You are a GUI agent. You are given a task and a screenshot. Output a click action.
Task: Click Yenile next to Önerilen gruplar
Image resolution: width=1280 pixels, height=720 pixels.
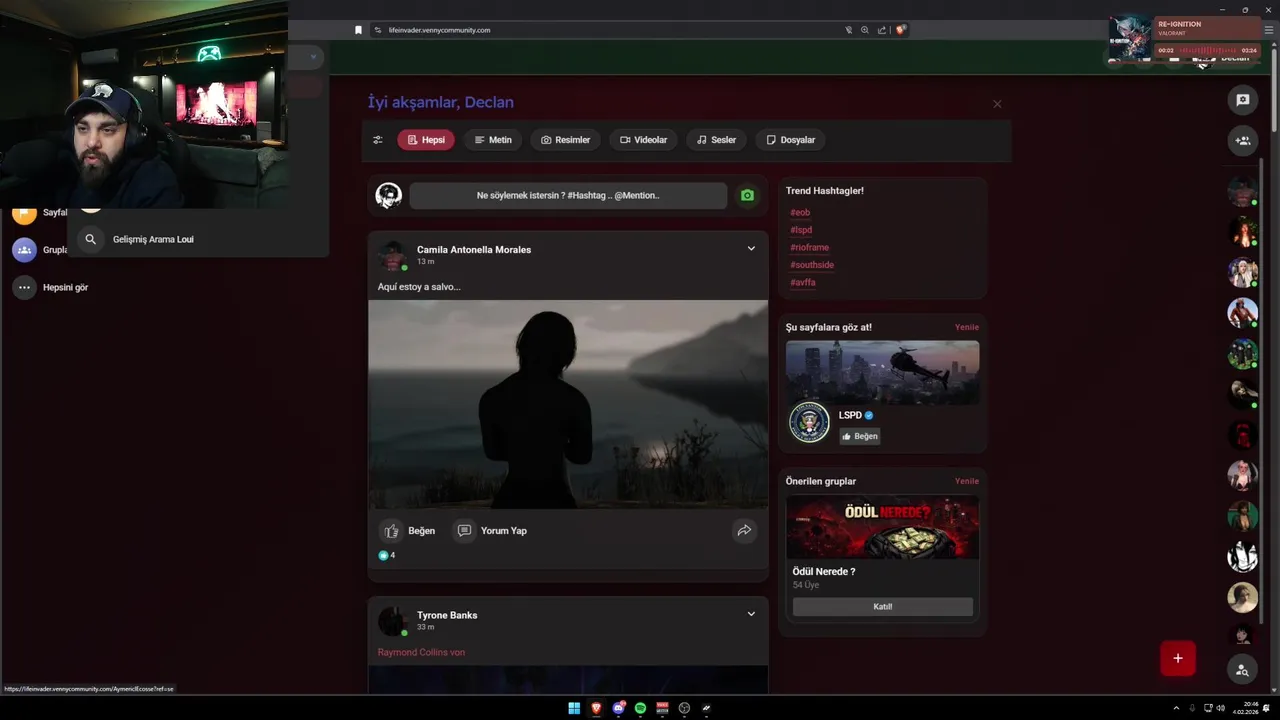coord(967,481)
